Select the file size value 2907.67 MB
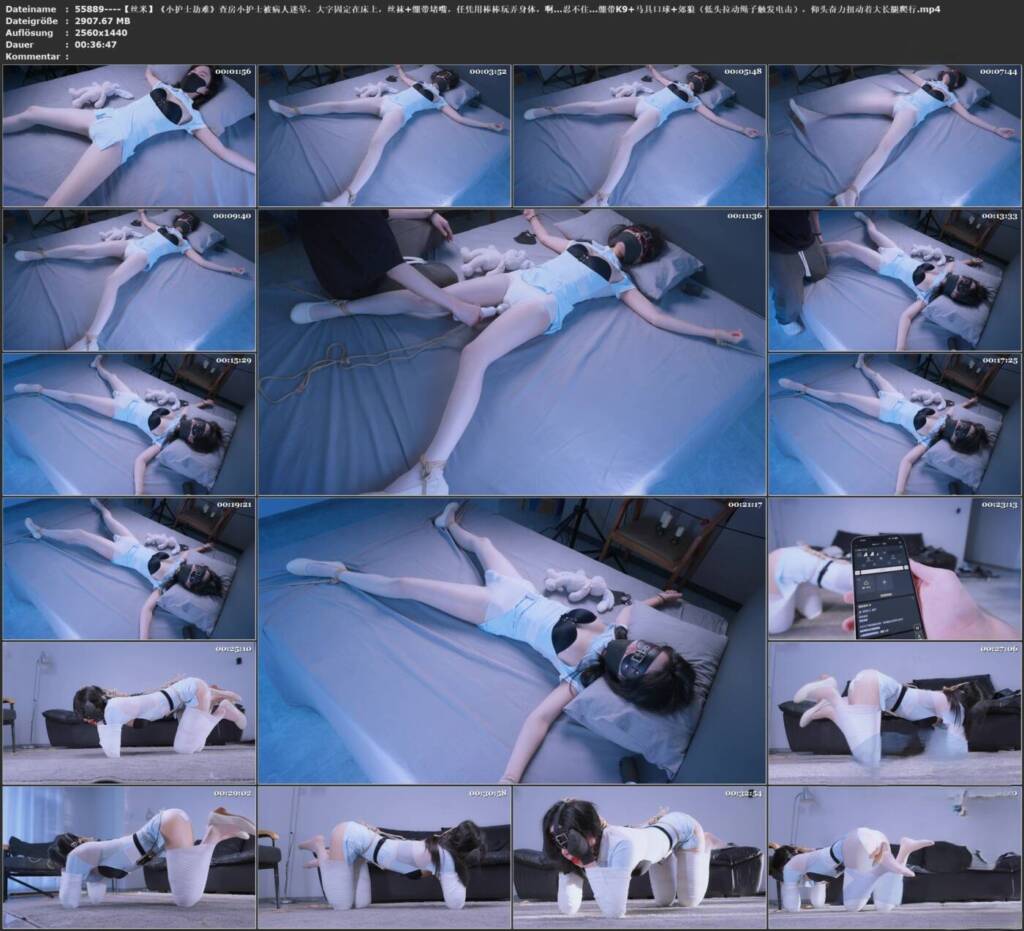Viewport: 1024px width, 931px height. coord(103,21)
